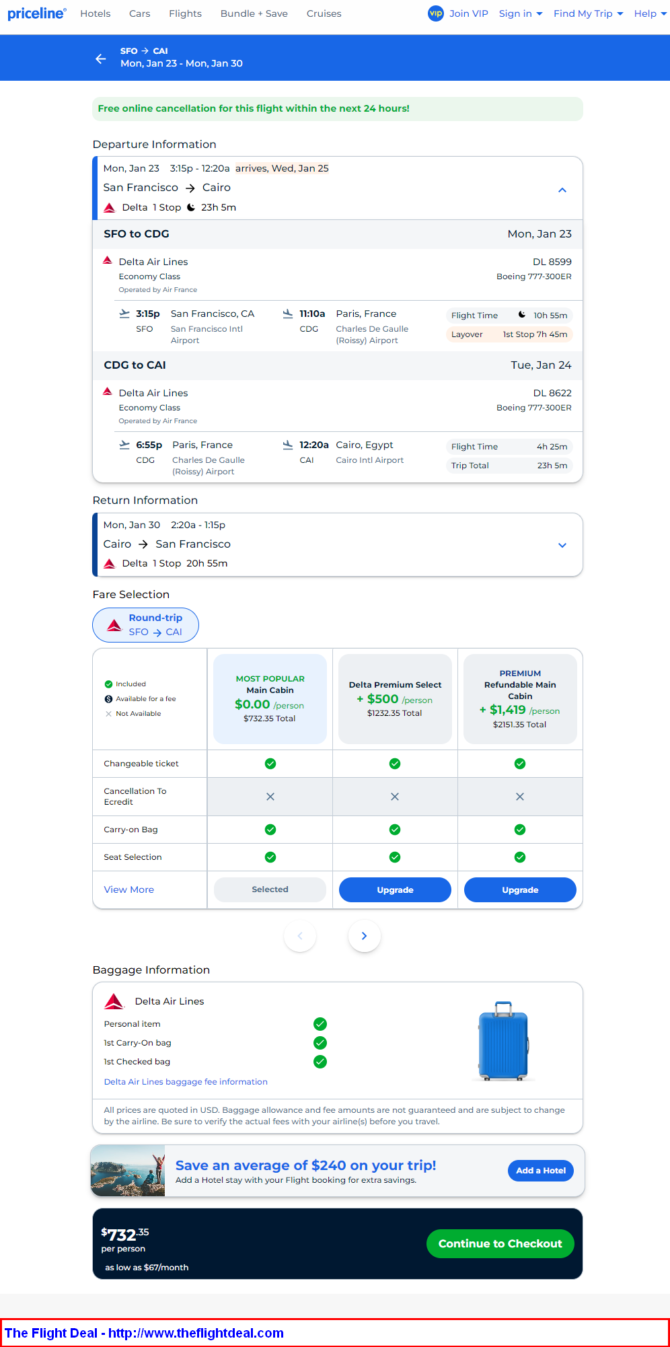Viewport: 670px width, 1347px height.
Task: Click overnight moon icon beside 23h 5m
Action: tap(191, 208)
